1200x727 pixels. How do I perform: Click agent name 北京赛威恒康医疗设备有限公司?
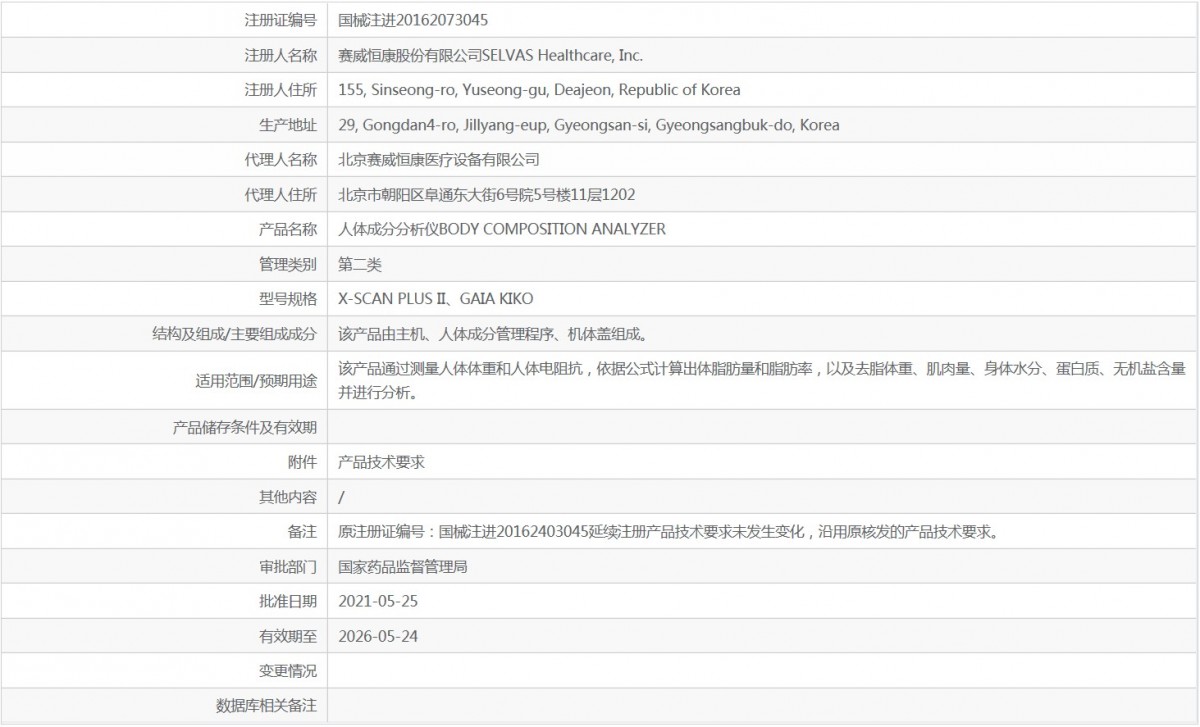pyautogui.click(x=439, y=160)
